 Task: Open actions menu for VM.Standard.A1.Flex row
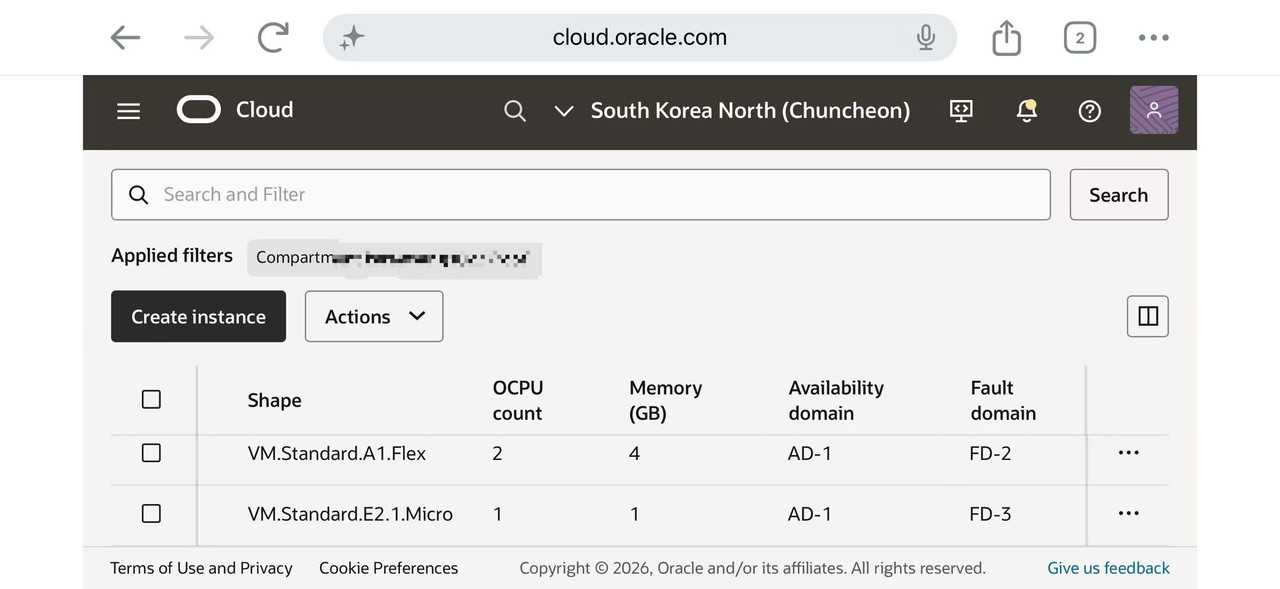(x=1129, y=453)
